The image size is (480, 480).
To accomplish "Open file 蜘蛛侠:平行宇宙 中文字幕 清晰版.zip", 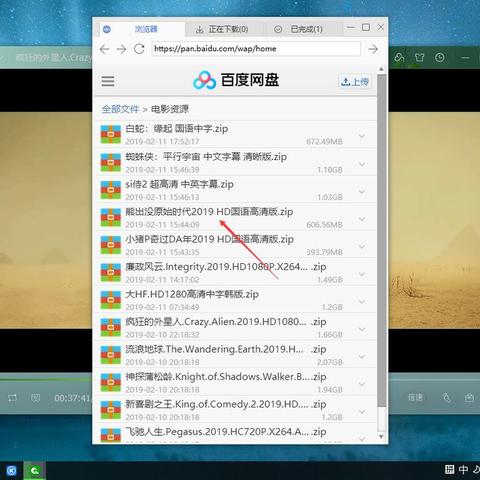I will click(x=206, y=157).
